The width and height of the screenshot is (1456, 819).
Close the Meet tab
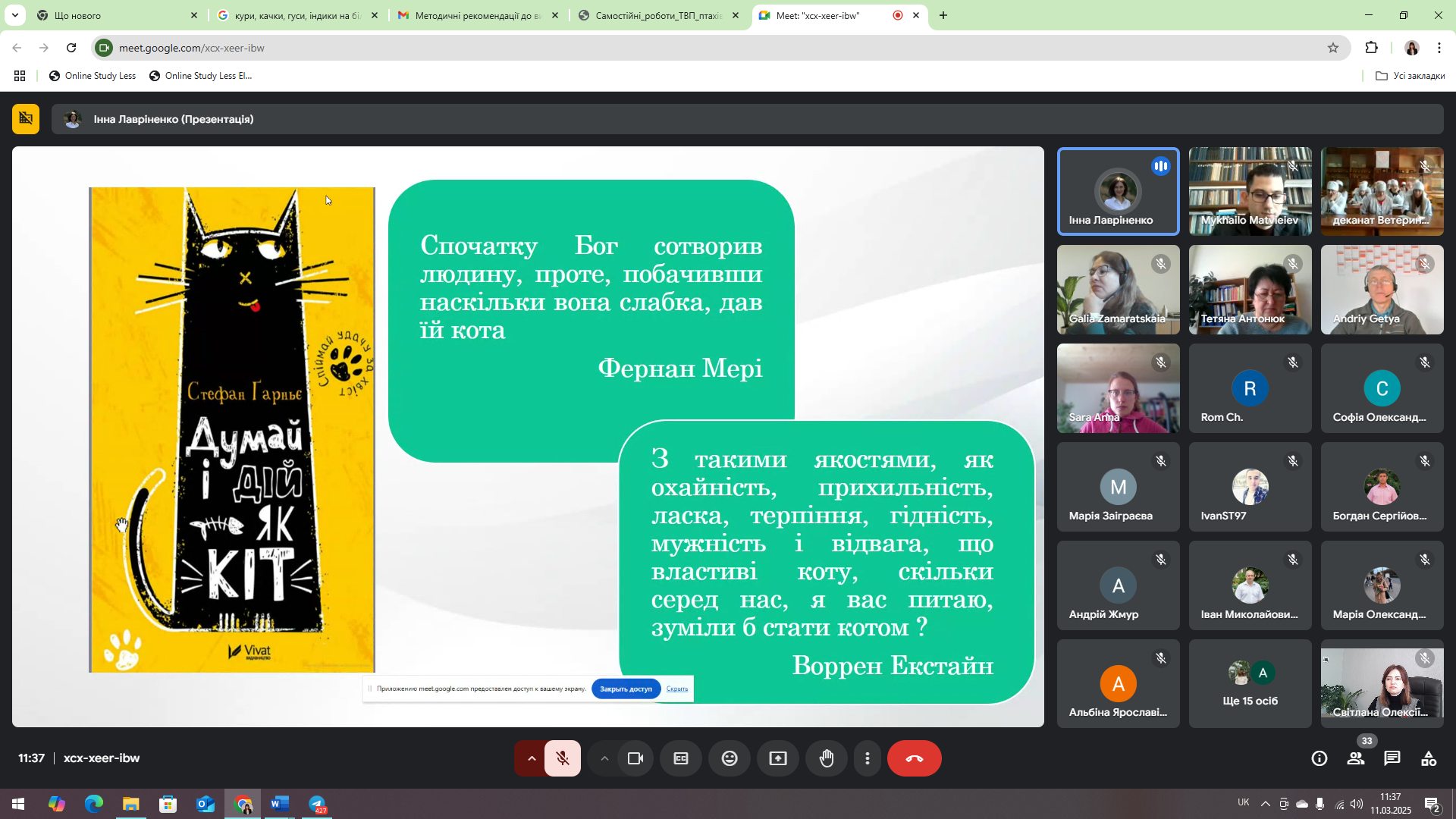click(x=916, y=15)
